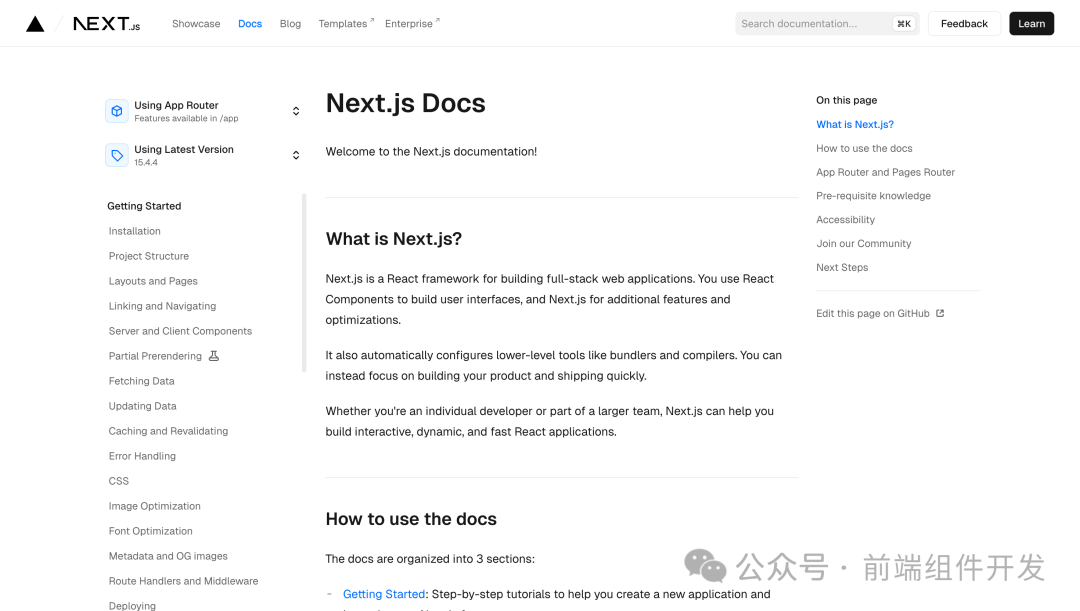Jump to Accessibility outline link
The width and height of the screenshot is (1080, 611).
845,220
